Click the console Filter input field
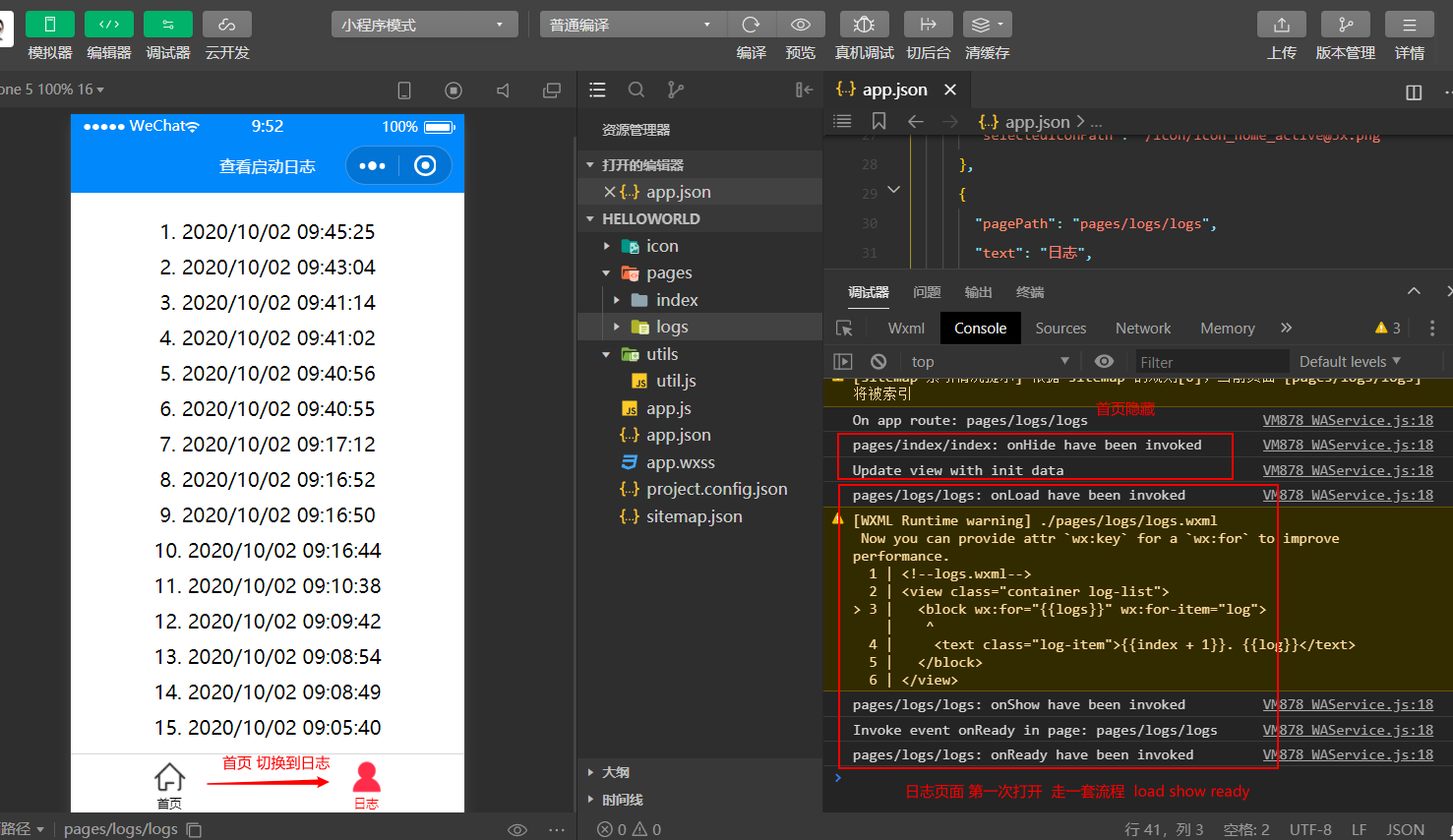Viewport: 1453px width, 840px height. [x=1212, y=362]
